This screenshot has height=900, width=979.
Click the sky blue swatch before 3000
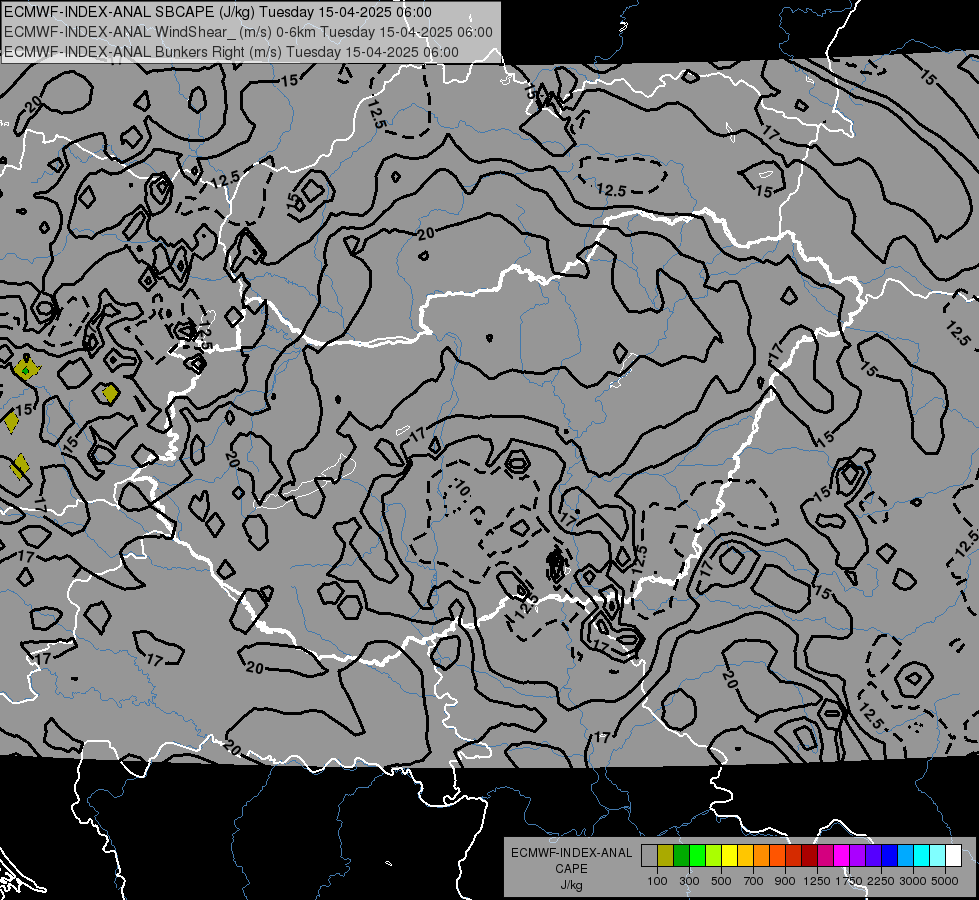pos(906,856)
